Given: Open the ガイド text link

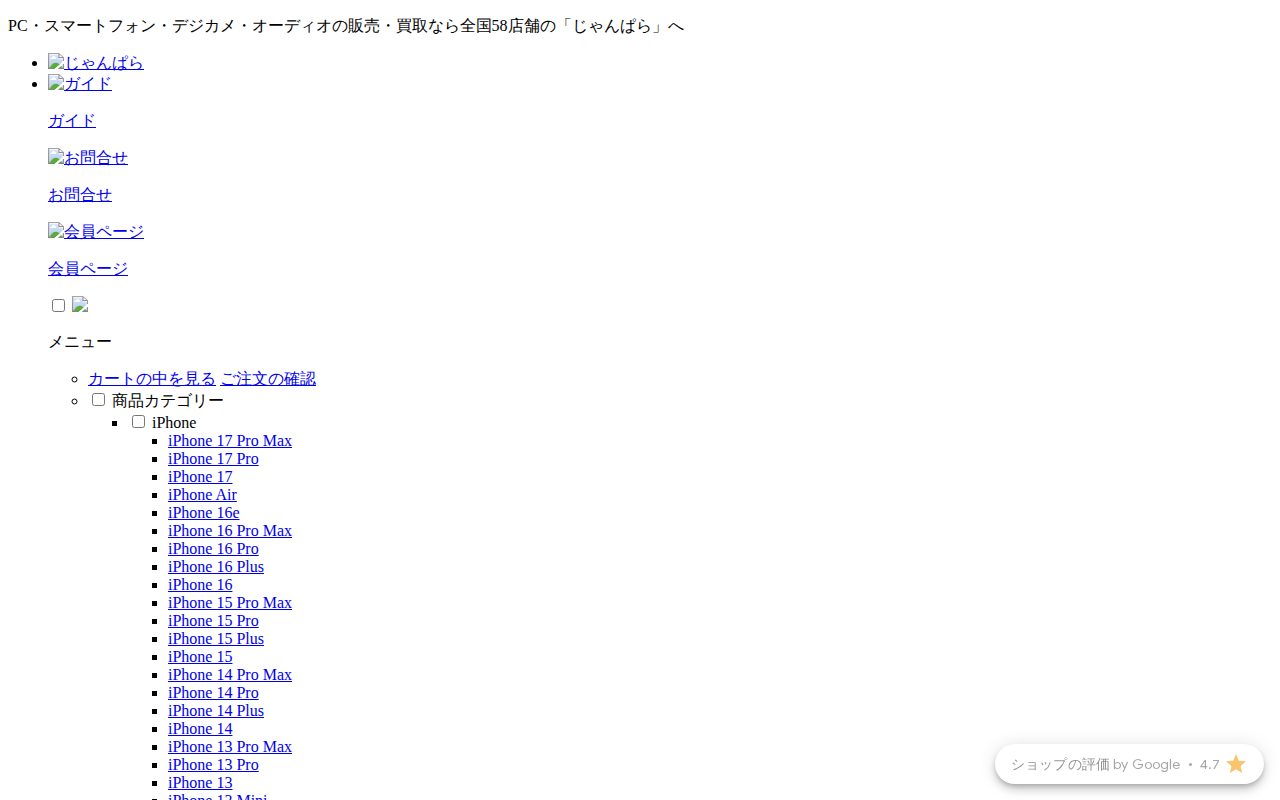Looking at the screenshot, I should [x=72, y=121].
